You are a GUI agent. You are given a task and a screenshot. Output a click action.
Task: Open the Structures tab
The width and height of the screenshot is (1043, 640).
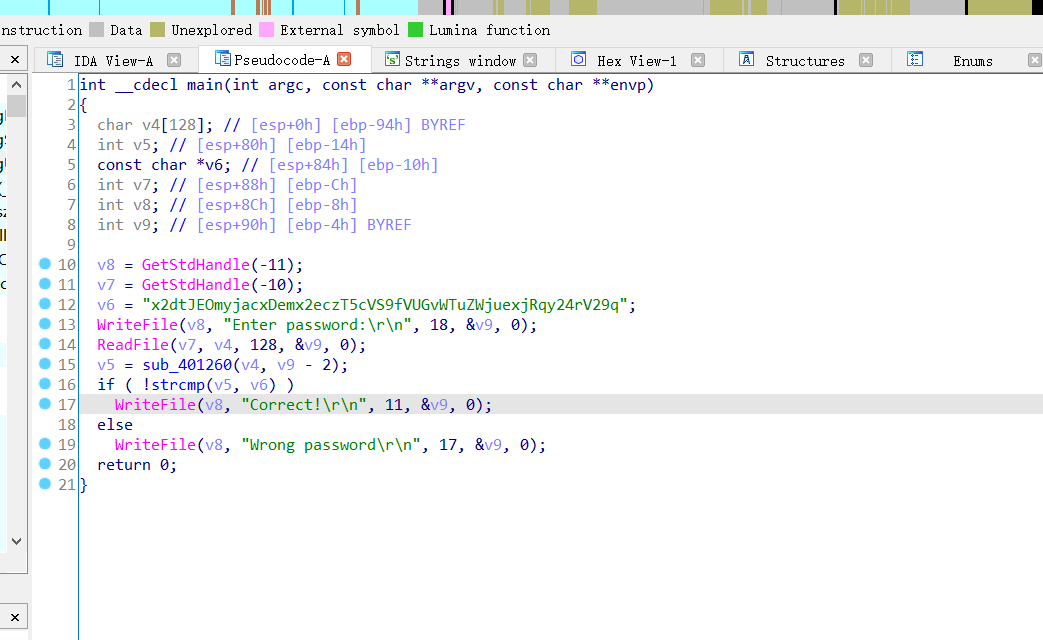coord(804,61)
